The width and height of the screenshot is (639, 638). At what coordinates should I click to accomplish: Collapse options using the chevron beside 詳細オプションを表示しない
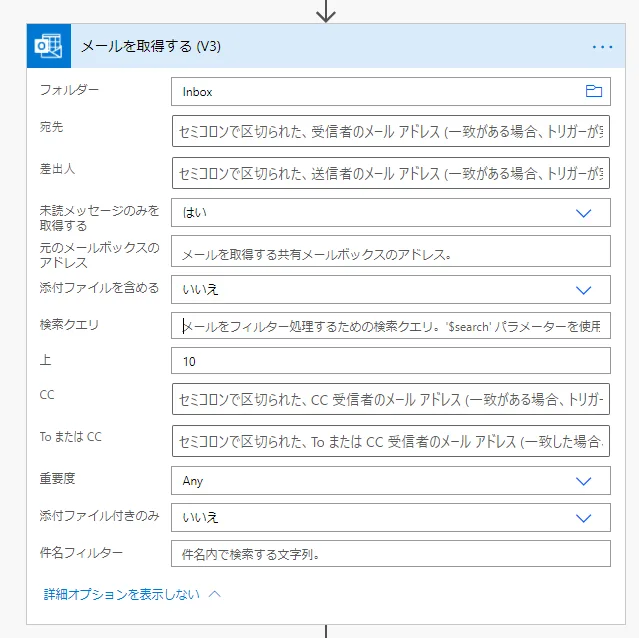coord(214,593)
